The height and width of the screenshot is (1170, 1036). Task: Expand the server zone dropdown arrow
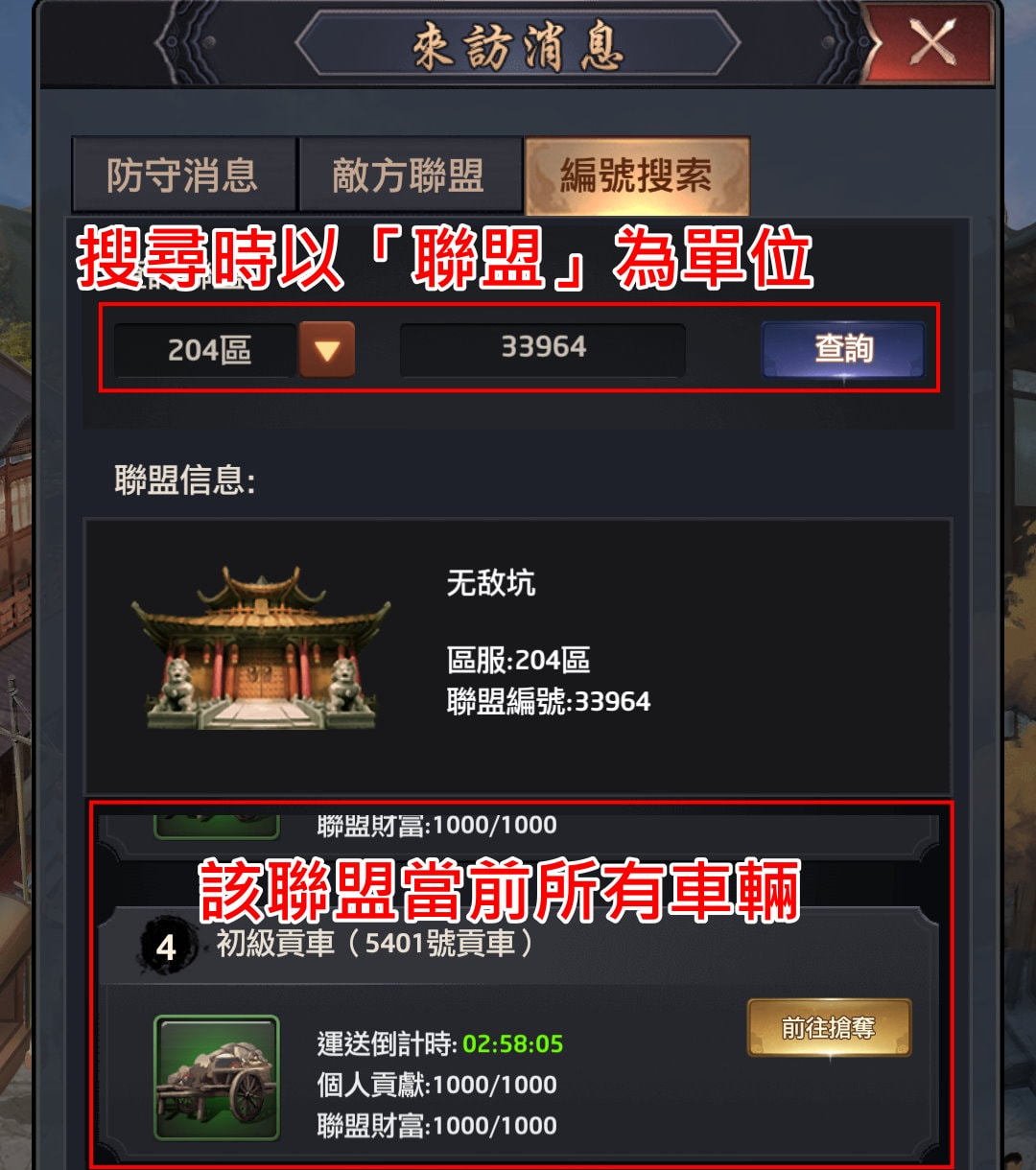[327, 349]
